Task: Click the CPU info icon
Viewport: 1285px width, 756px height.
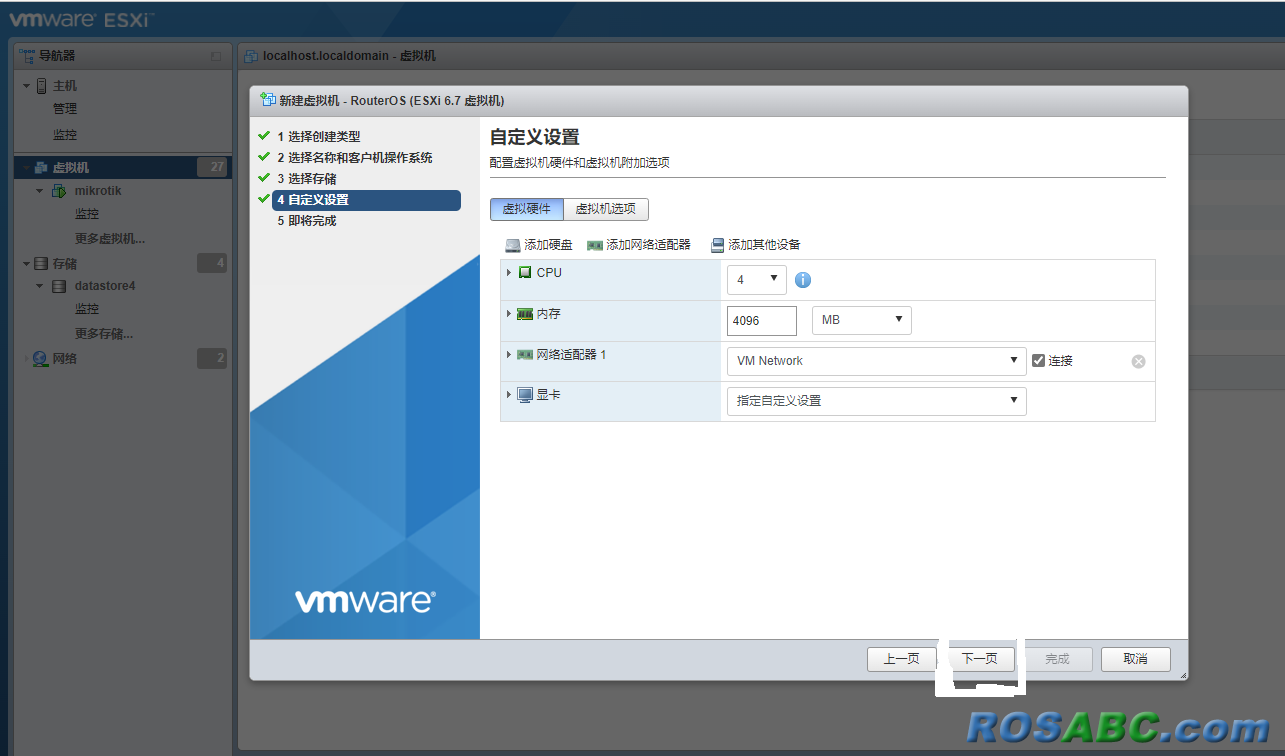Action: pyautogui.click(x=803, y=280)
